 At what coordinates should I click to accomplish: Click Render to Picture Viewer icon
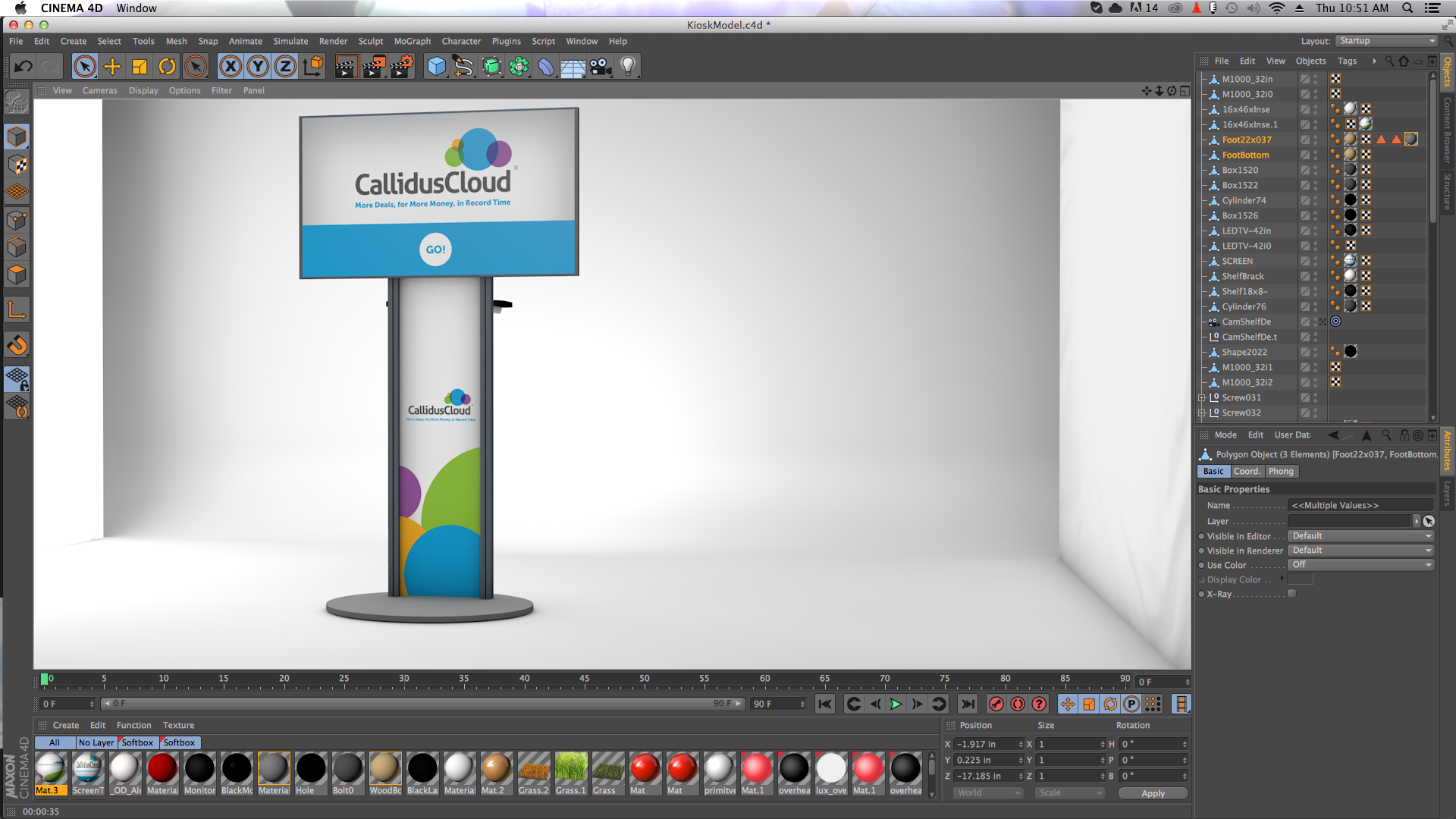(x=374, y=67)
